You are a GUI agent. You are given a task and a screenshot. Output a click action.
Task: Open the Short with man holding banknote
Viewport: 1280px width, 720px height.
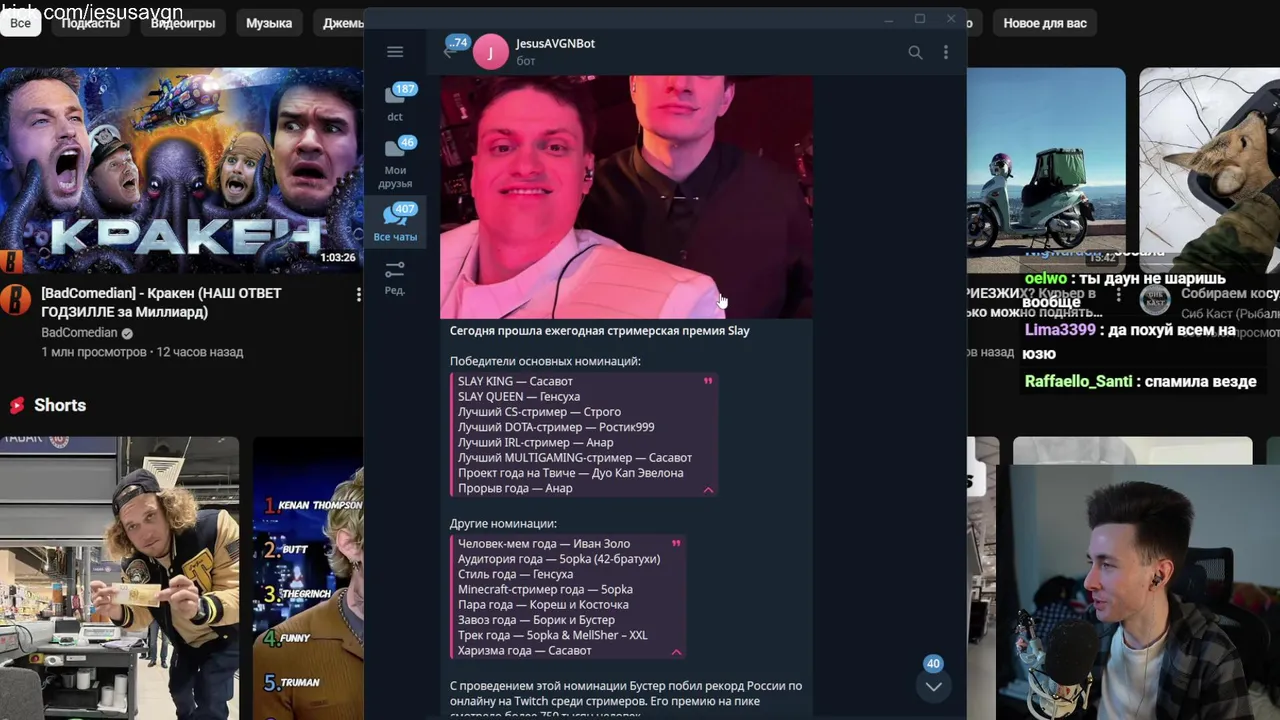tap(119, 578)
